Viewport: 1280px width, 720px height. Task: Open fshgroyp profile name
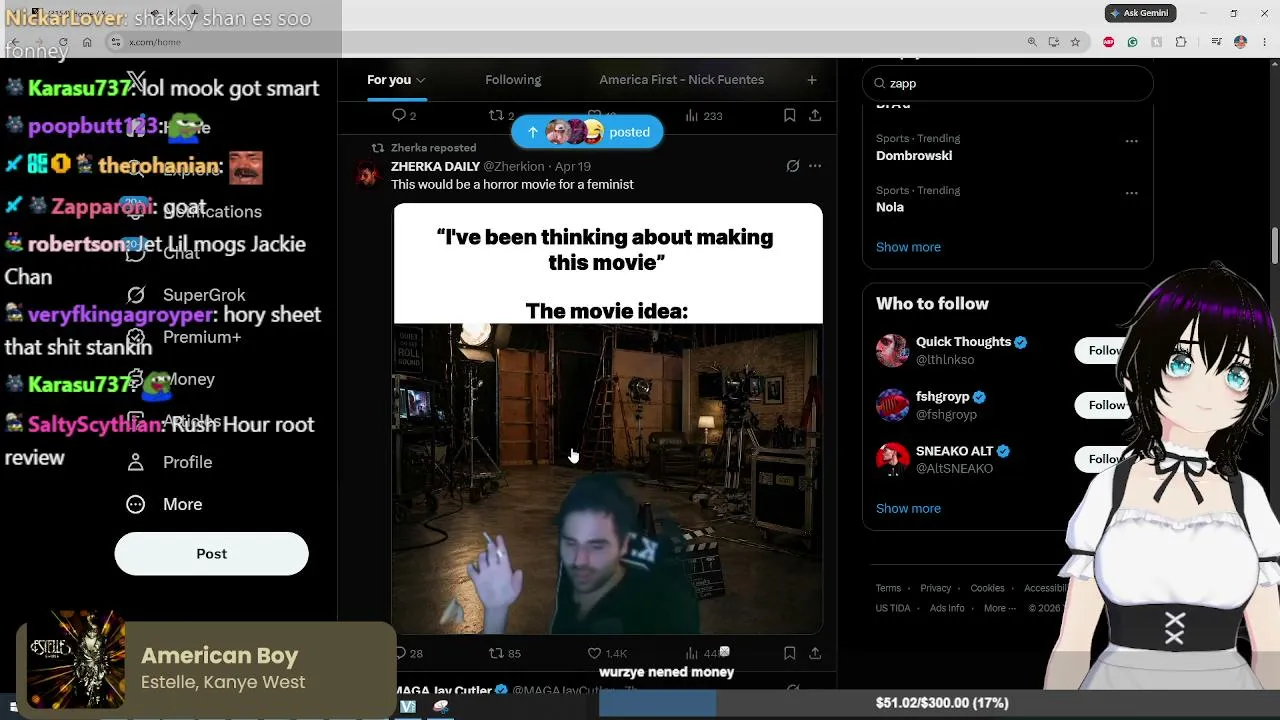(x=943, y=397)
